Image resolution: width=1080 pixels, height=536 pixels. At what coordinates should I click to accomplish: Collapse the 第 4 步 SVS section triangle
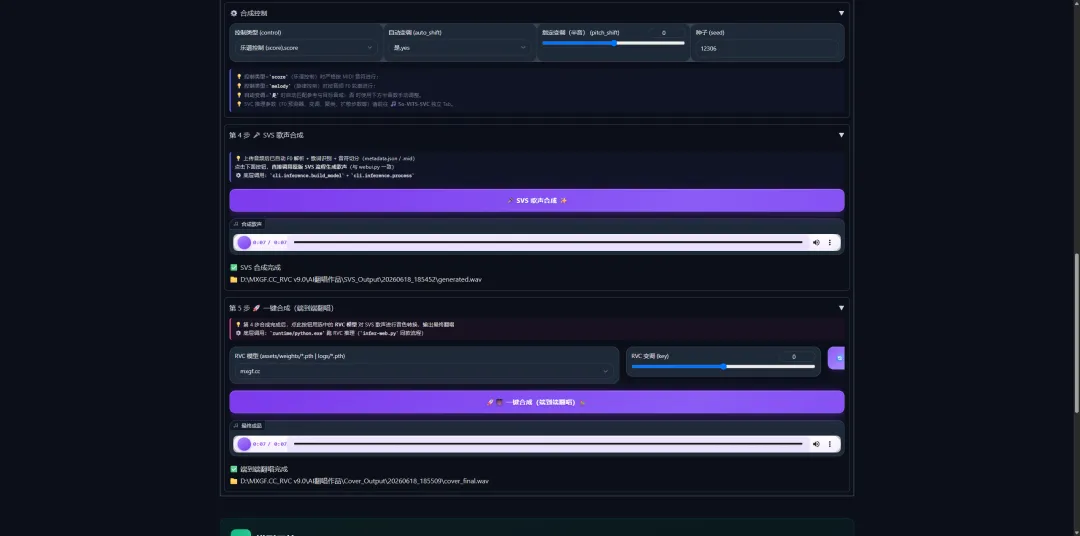point(841,135)
